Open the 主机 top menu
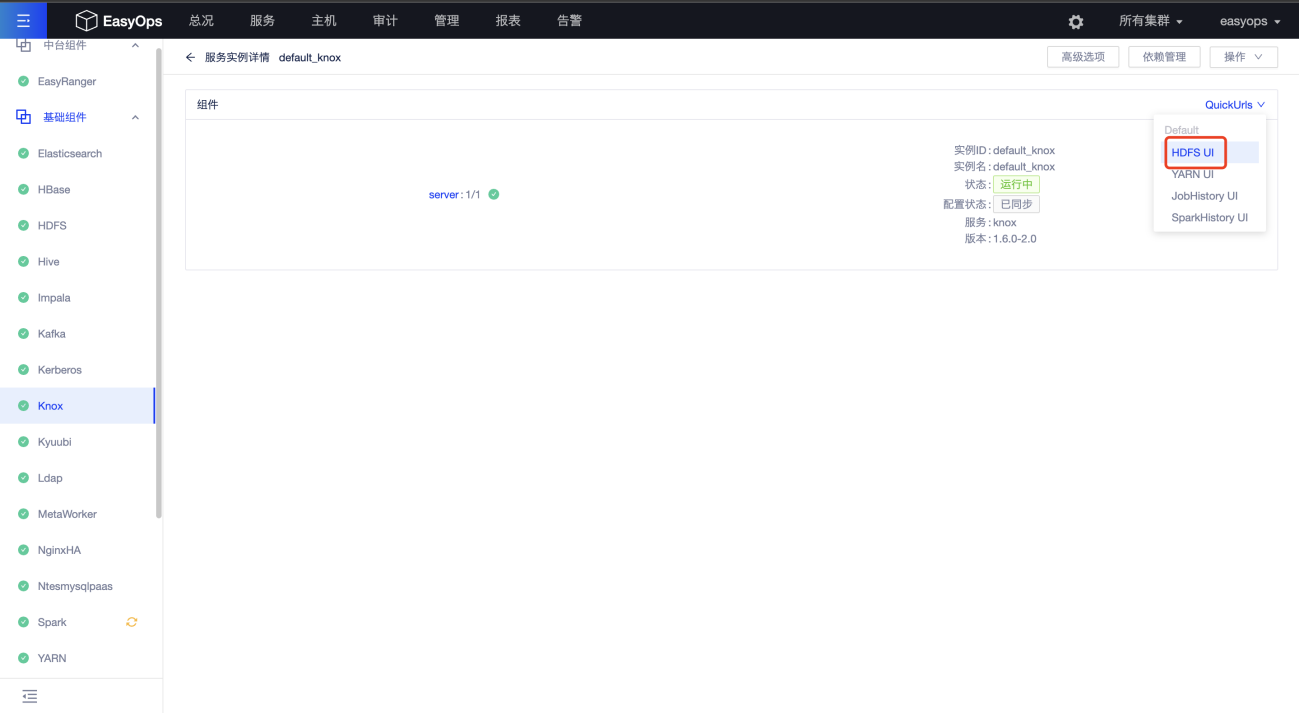 (x=324, y=21)
